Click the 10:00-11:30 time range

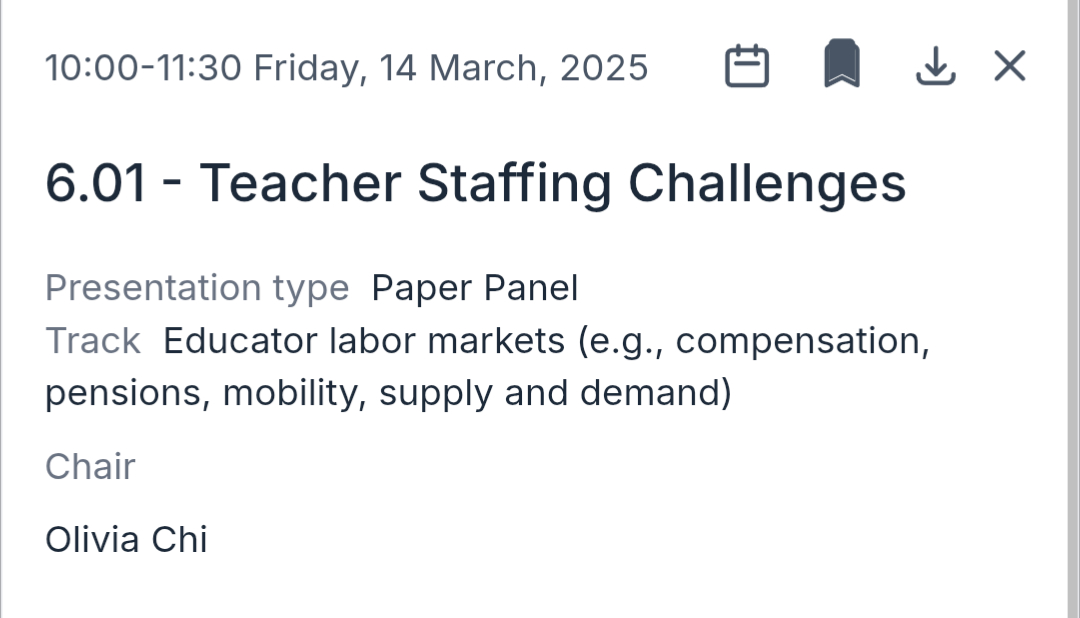pyautogui.click(x=144, y=68)
